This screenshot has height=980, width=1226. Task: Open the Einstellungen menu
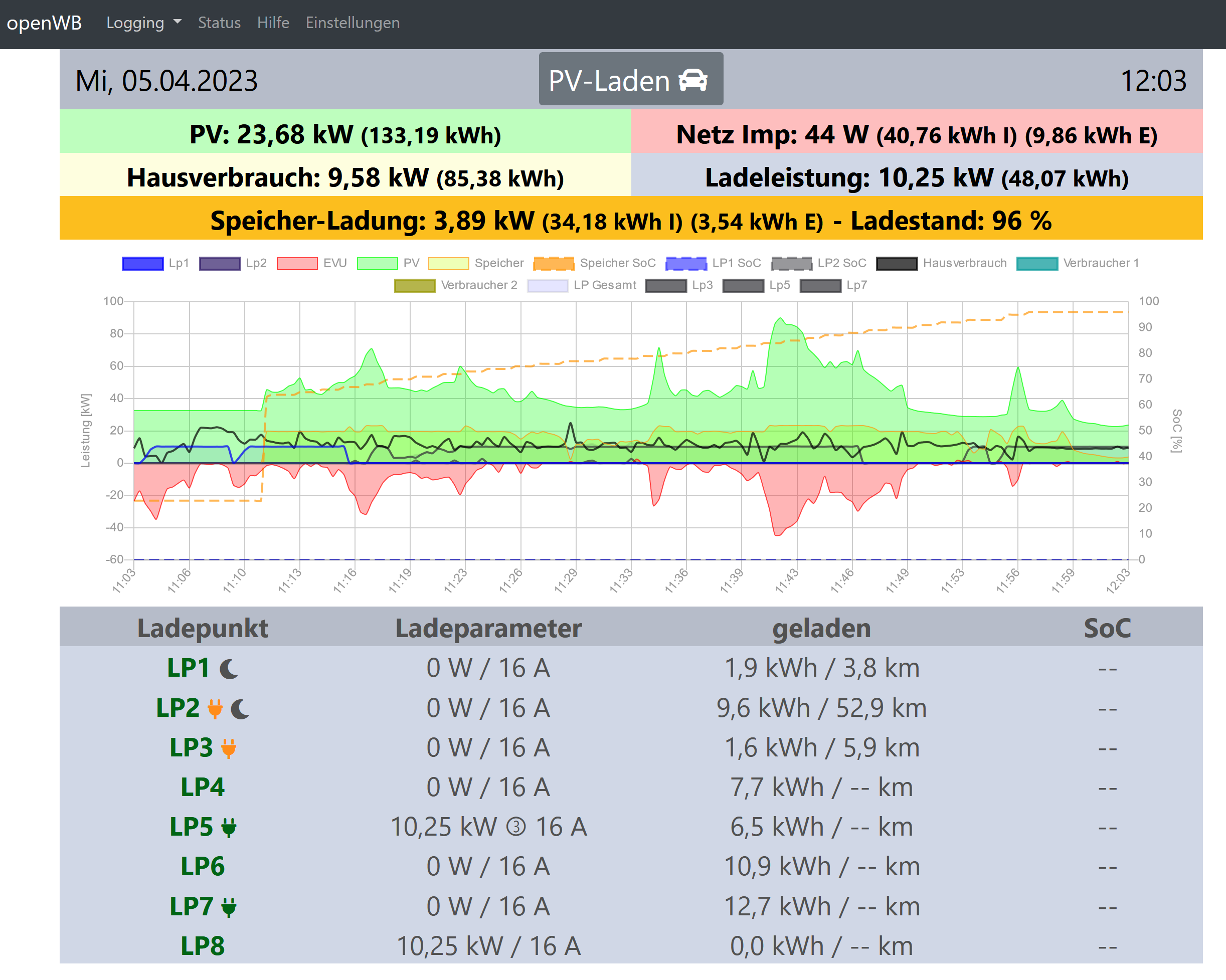point(353,23)
